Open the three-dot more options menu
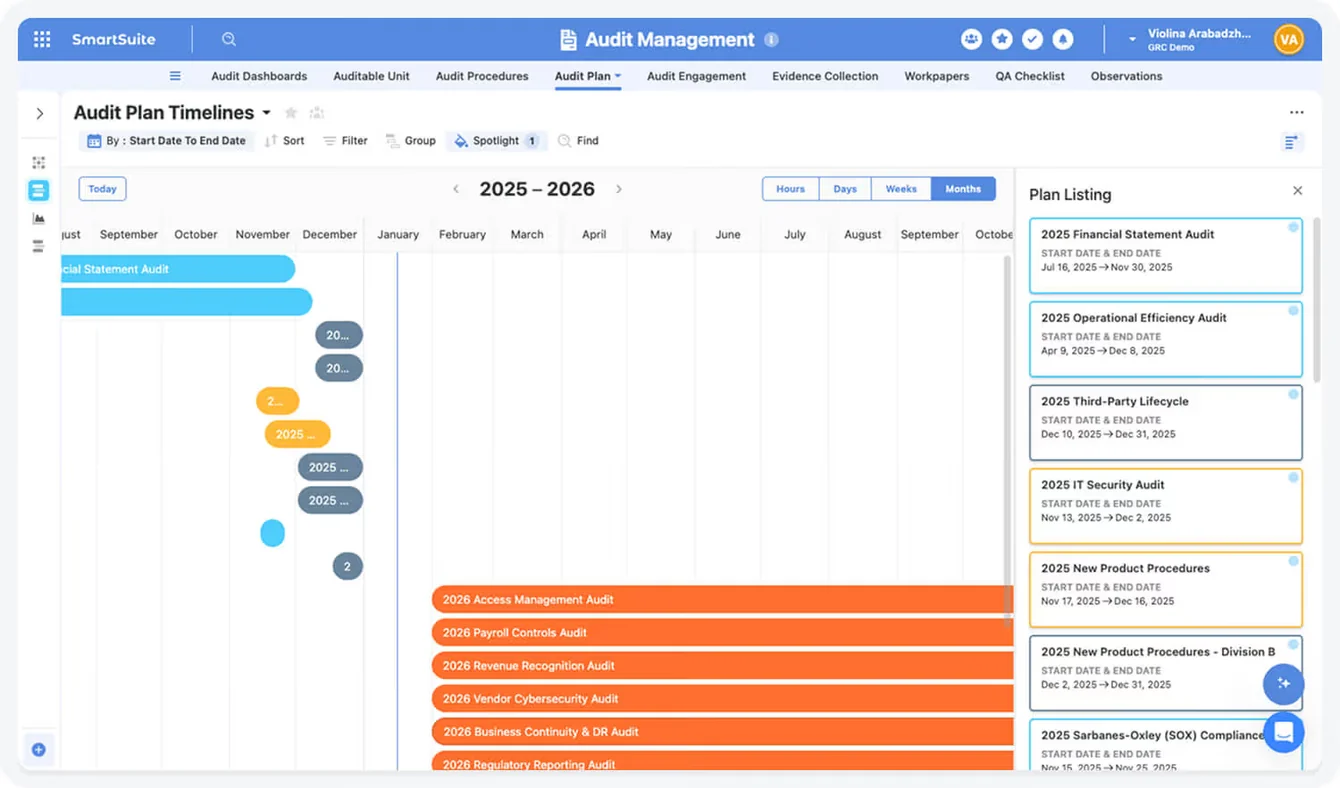This screenshot has height=788, width=1340. [x=1297, y=113]
